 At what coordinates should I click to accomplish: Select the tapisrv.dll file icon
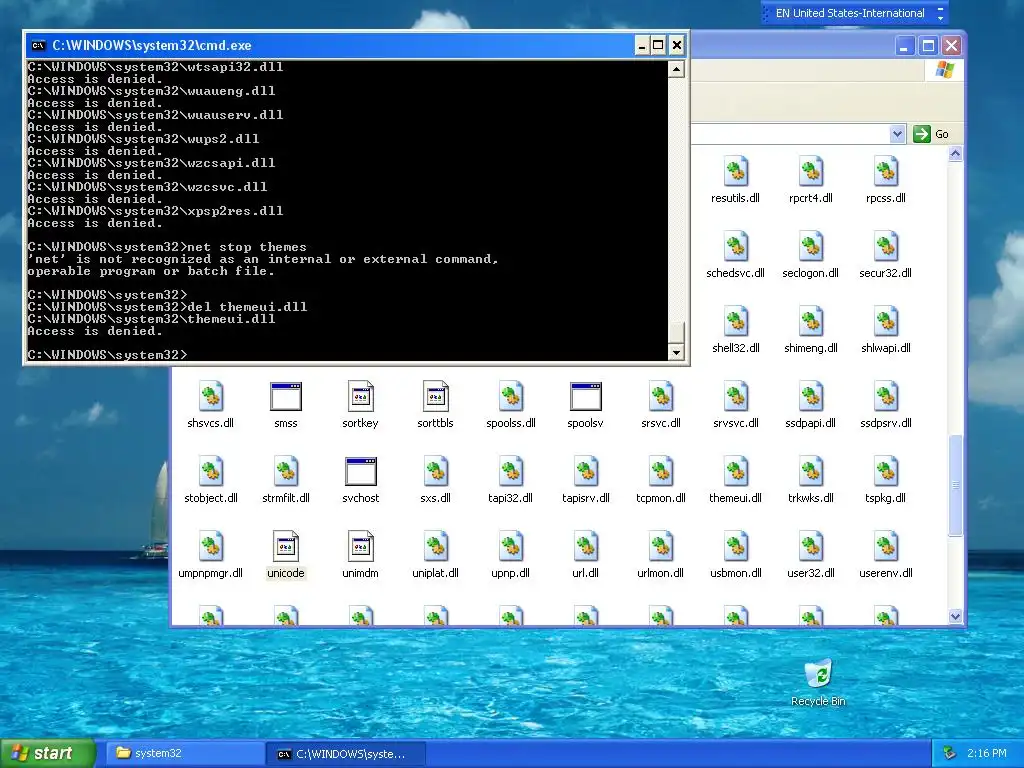coord(586,472)
